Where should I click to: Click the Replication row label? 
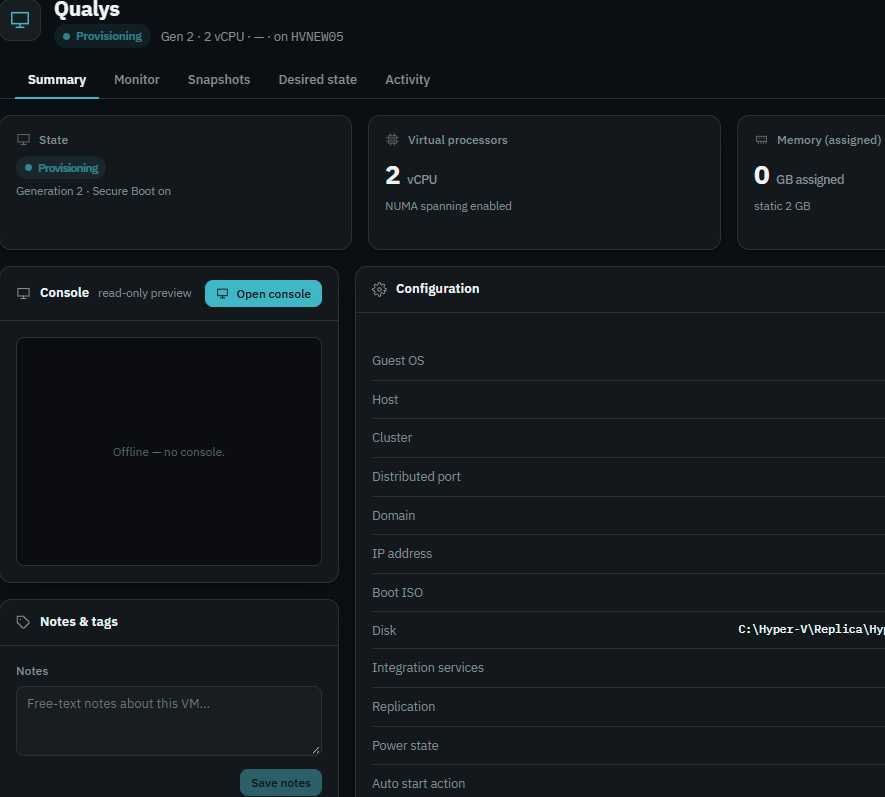click(404, 707)
